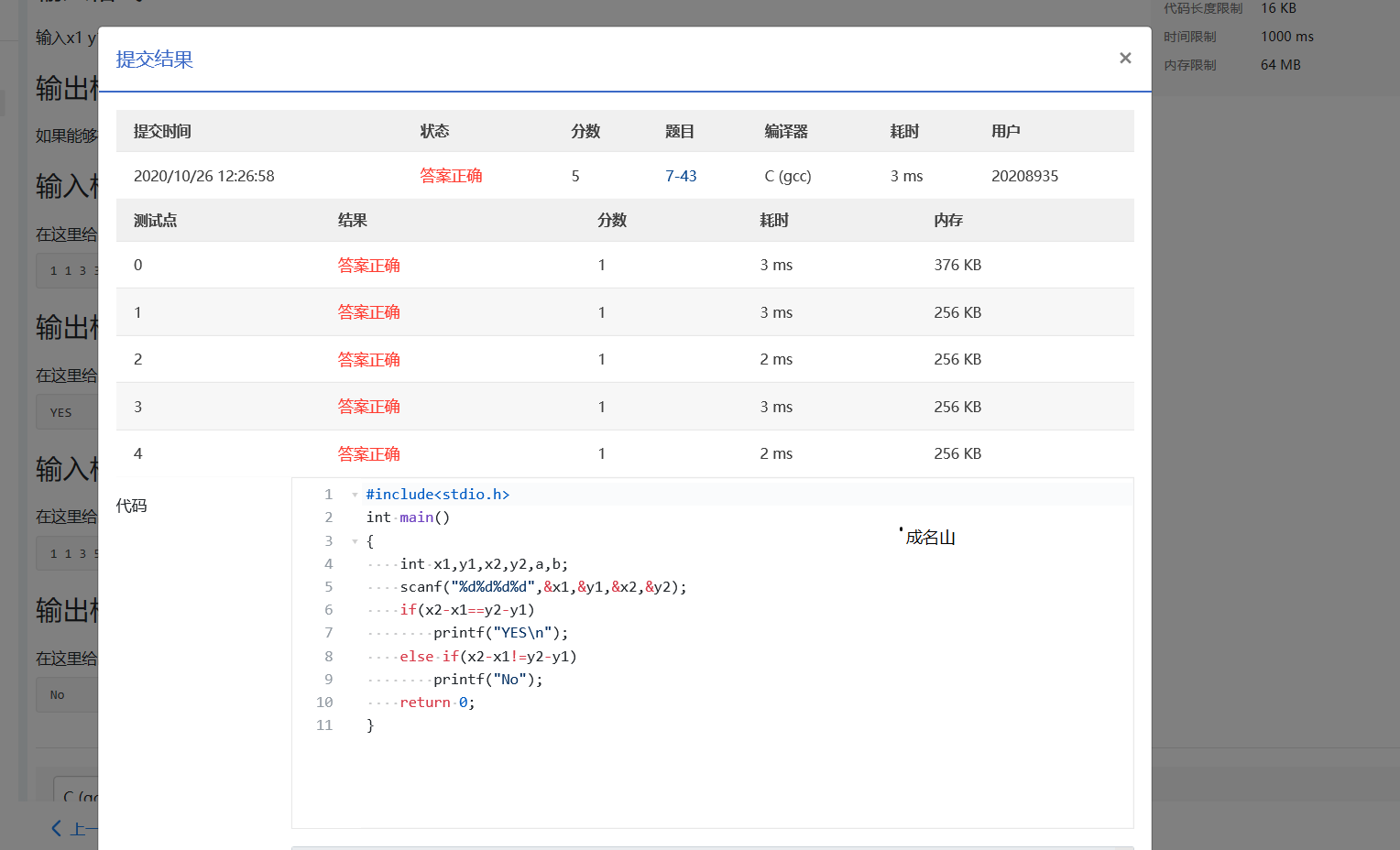The image size is (1400, 850).
Task: Close the 提交结果 dialog
Action: click(x=1125, y=58)
